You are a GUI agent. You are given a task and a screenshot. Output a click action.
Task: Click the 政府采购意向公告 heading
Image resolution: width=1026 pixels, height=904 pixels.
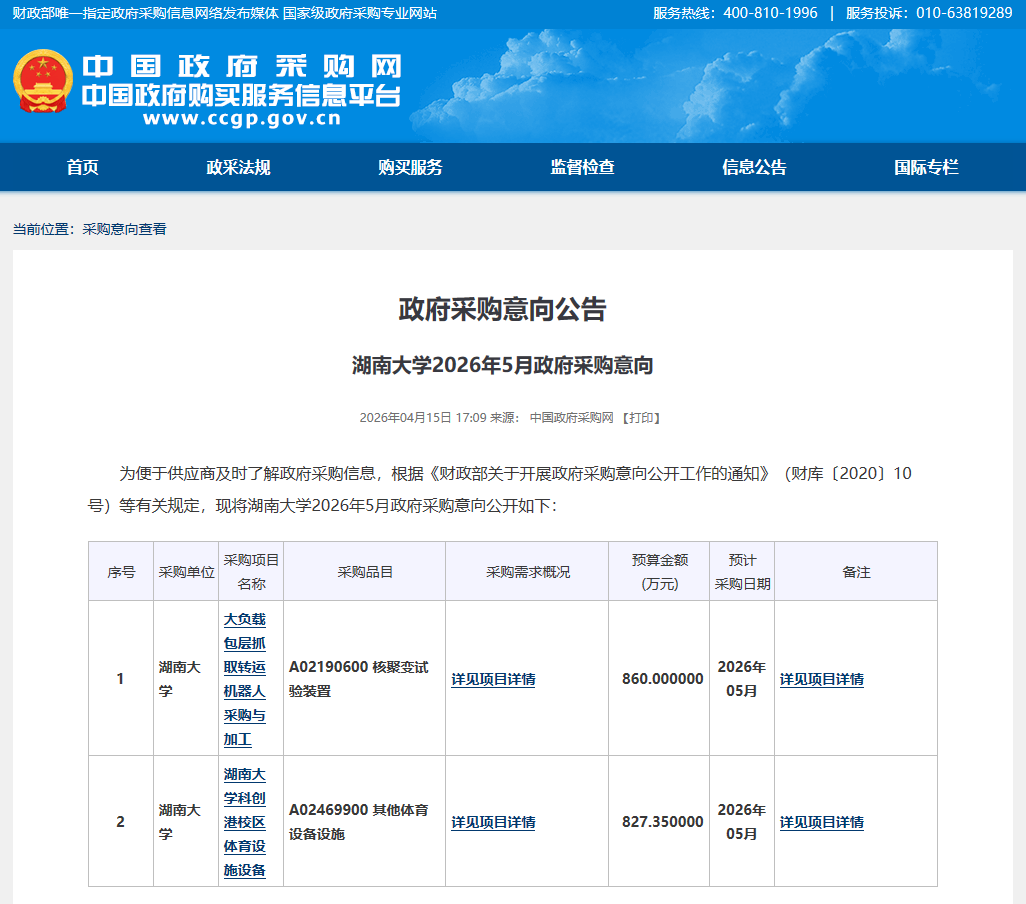(503, 309)
